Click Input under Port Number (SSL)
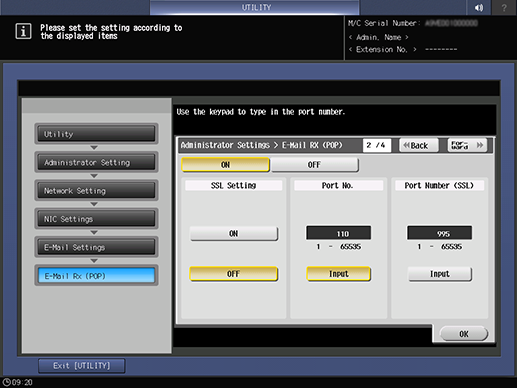517x388 pixels. [440, 274]
